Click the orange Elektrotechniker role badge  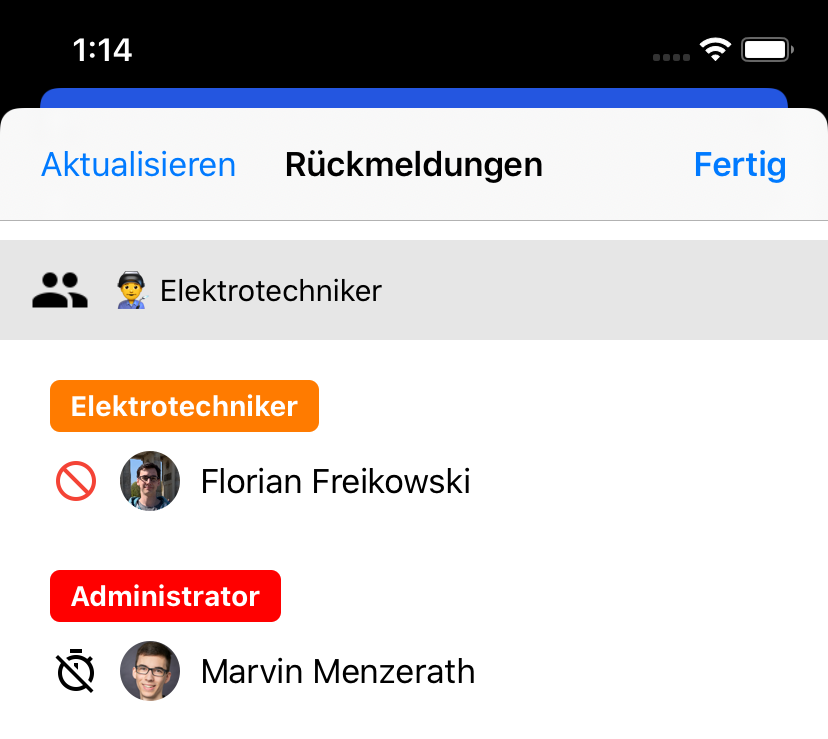pyautogui.click(x=184, y=406)
